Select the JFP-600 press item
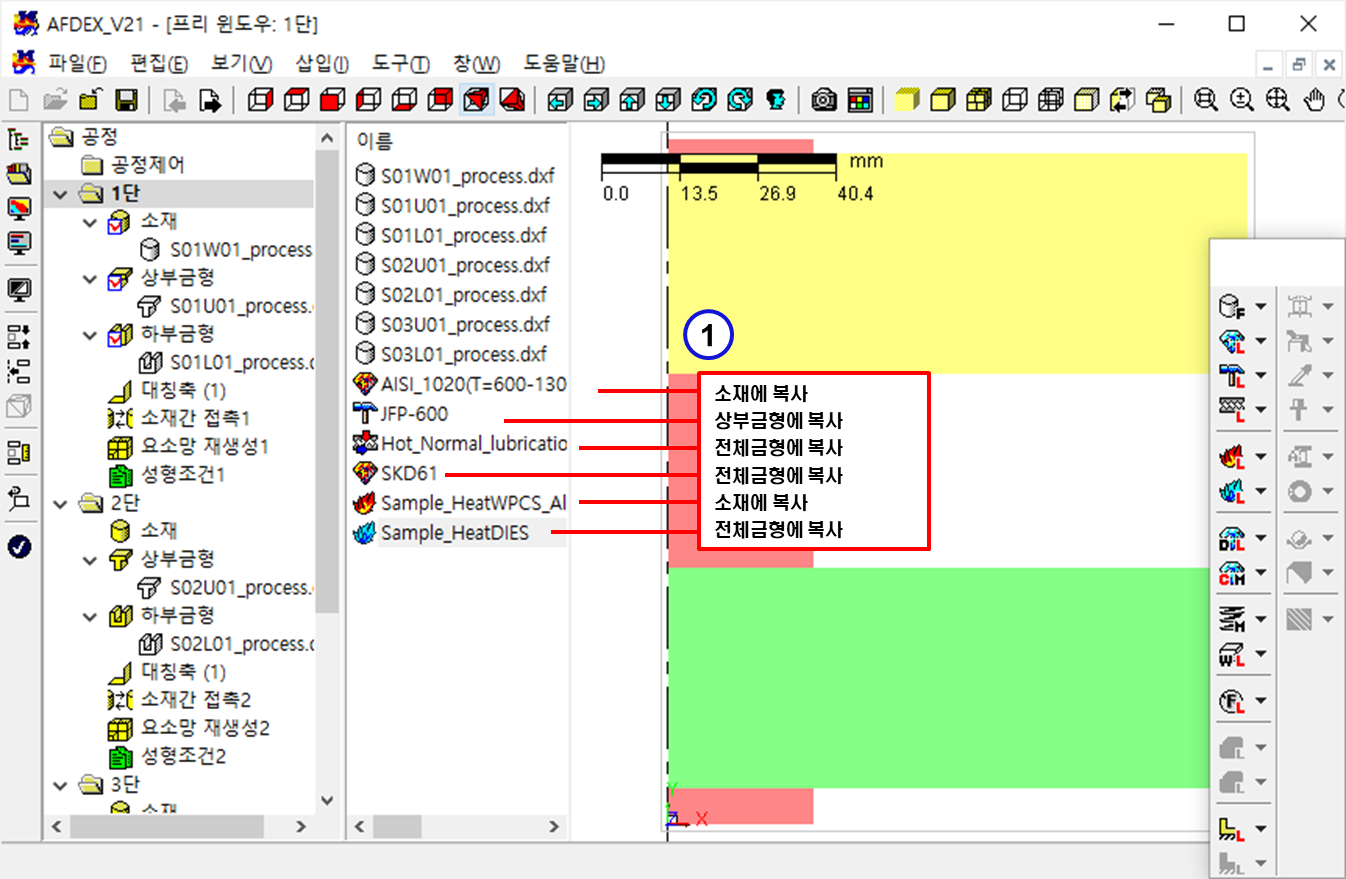Image resolution: width=1346 pixels, height=879 pixels. (x=414, y=413)
